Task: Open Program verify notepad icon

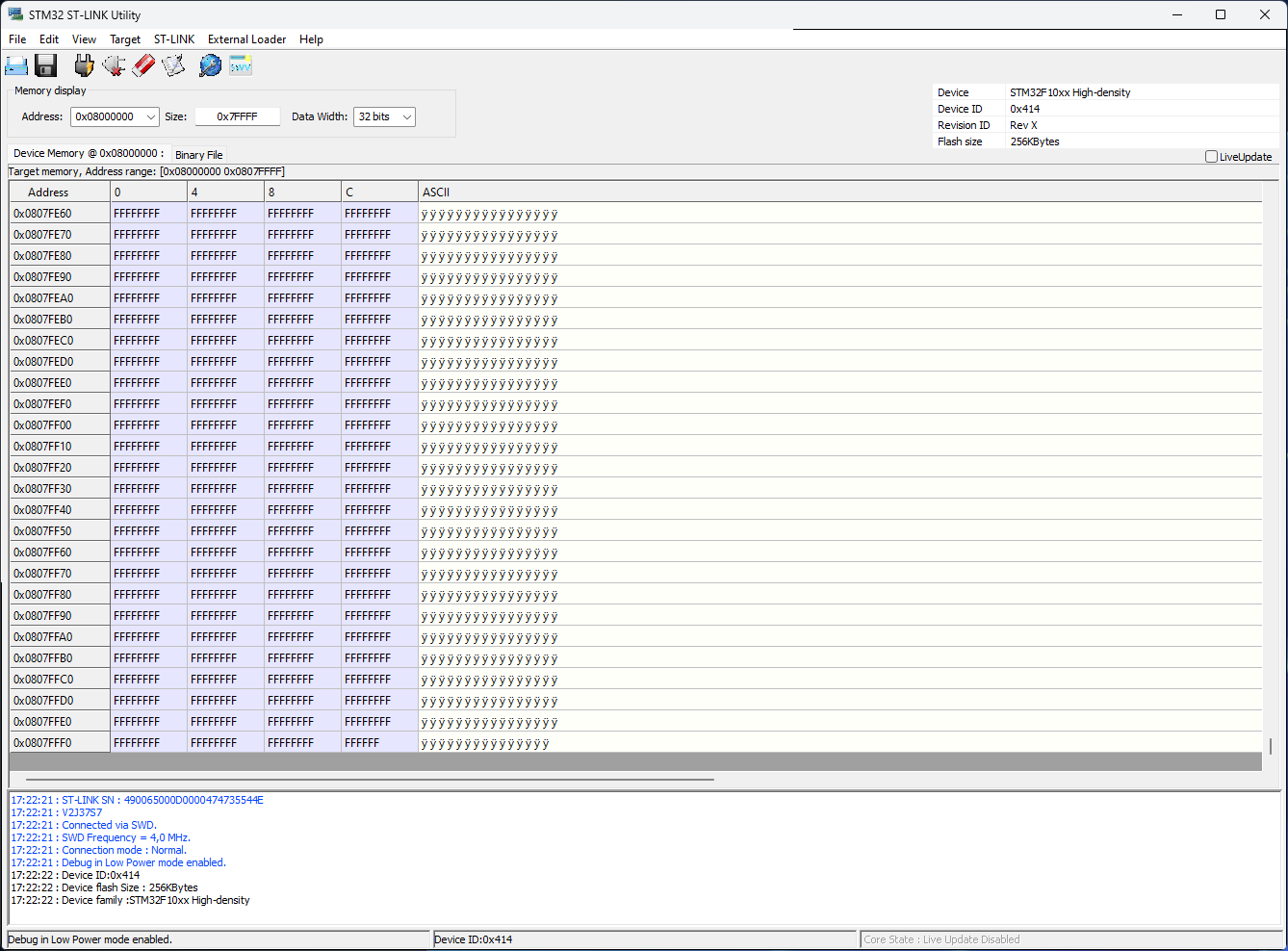Action: click(x=173, y=65)
